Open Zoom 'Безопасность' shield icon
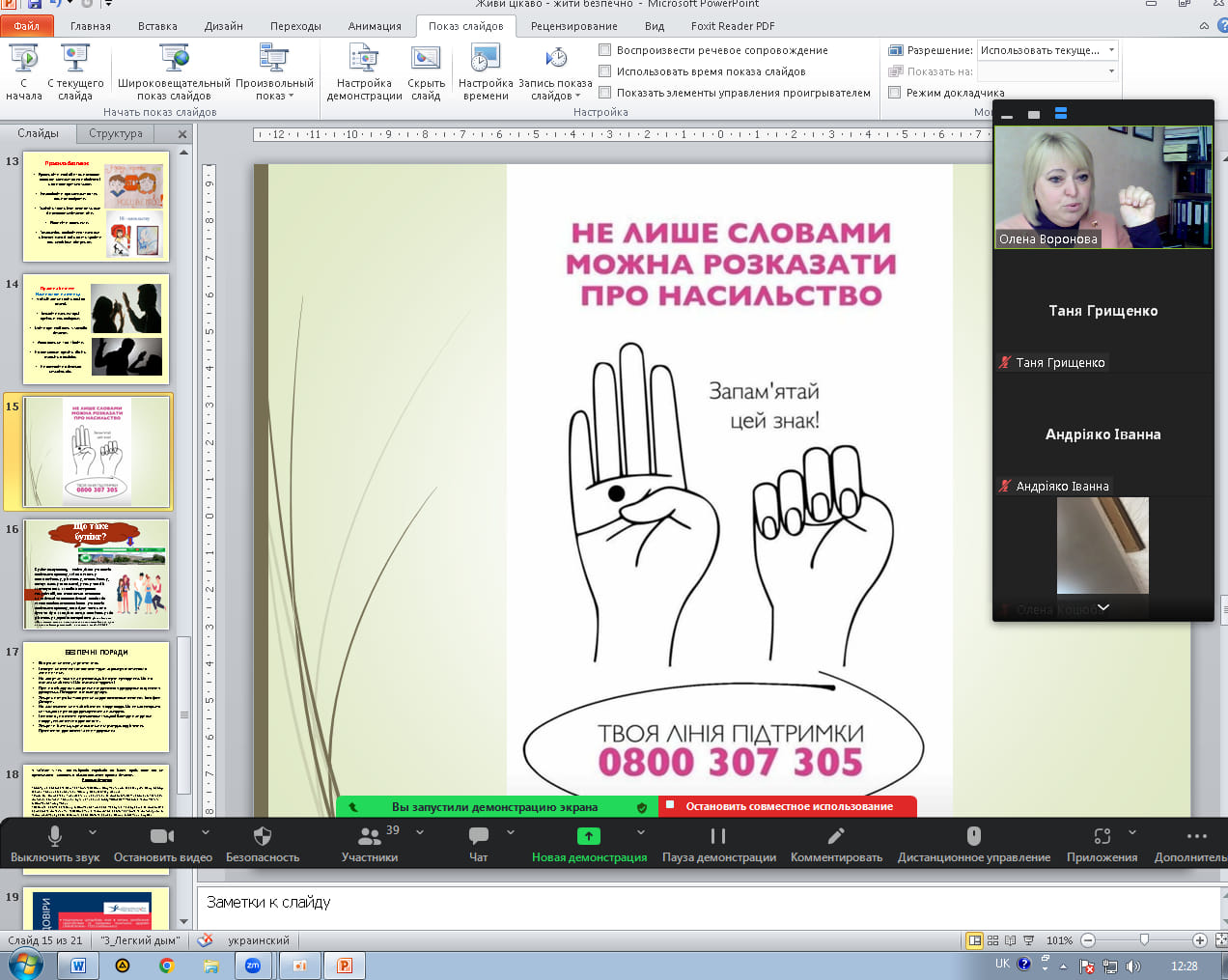 (262, 835)
